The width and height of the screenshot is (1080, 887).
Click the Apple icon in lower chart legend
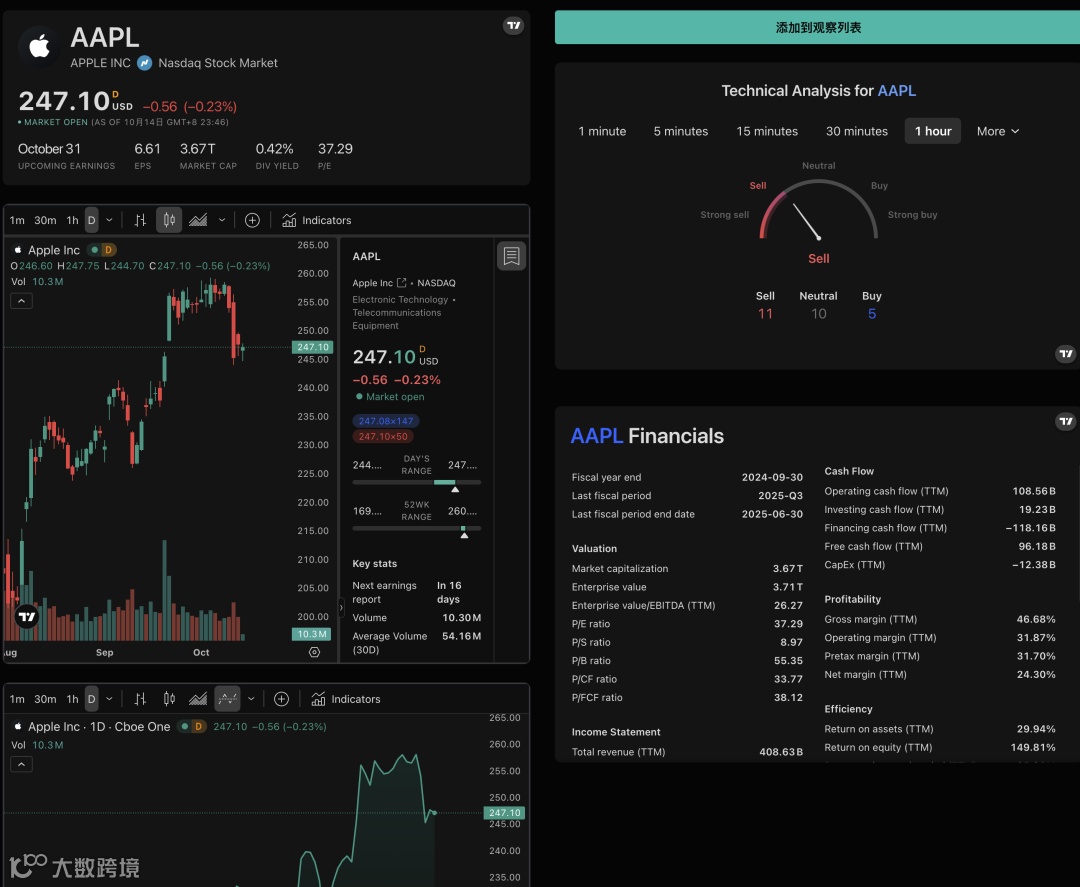(19, 727)
